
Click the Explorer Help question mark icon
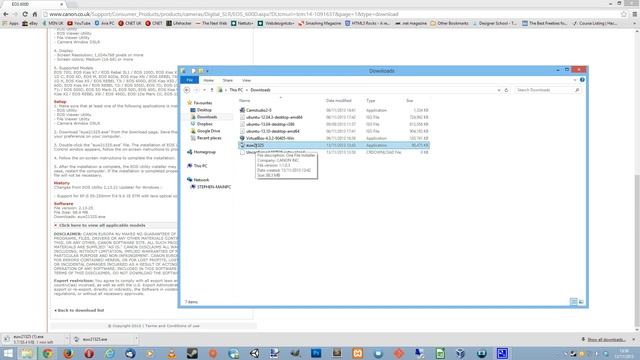coord(582,80)
